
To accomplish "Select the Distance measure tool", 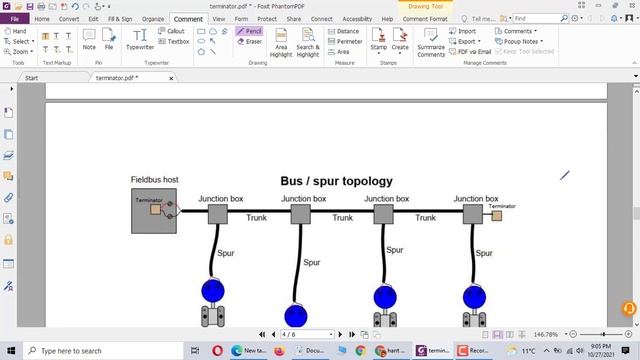I will coord(344,31).
